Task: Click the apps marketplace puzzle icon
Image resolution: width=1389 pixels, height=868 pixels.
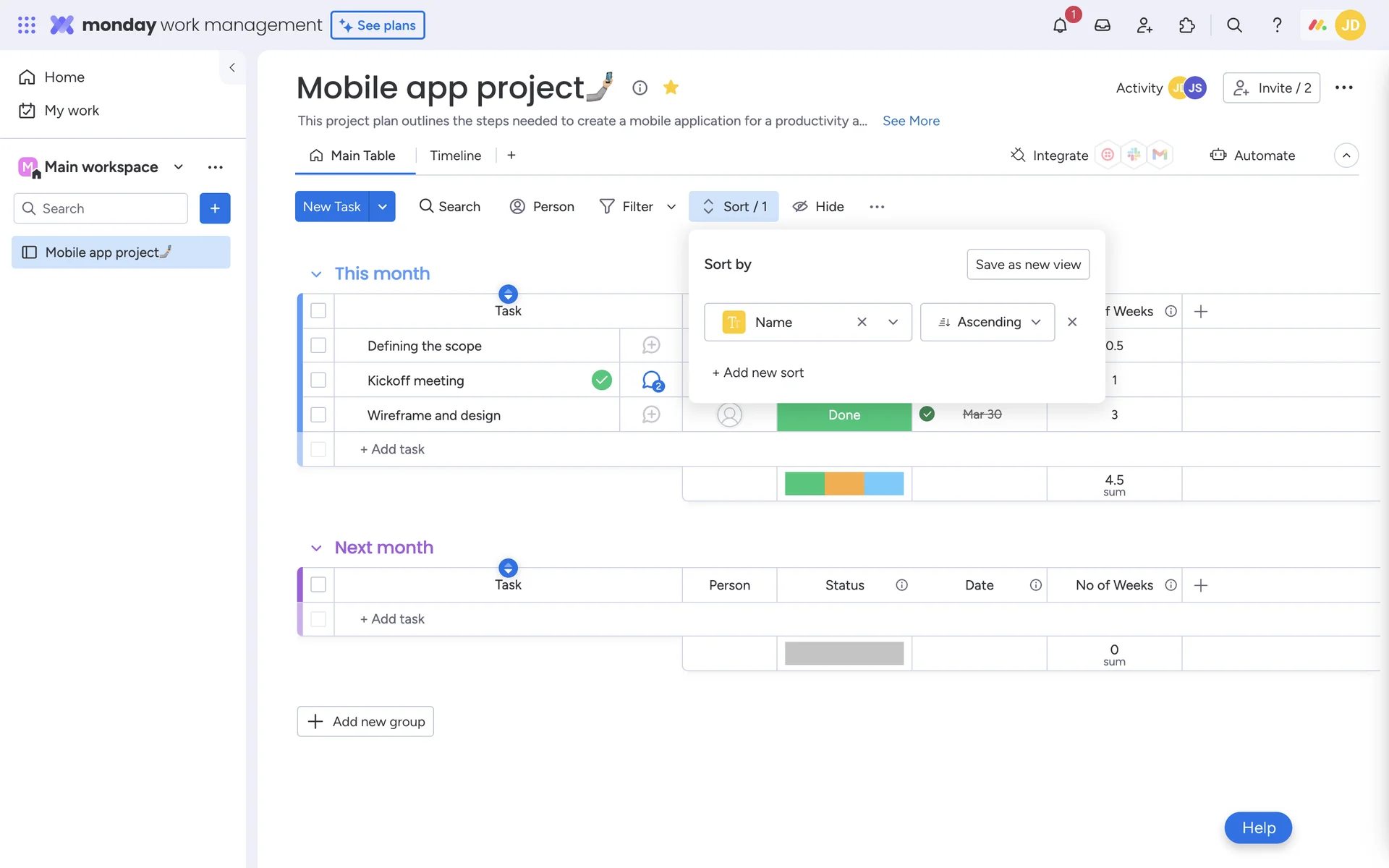Action: pos(1186,26)
